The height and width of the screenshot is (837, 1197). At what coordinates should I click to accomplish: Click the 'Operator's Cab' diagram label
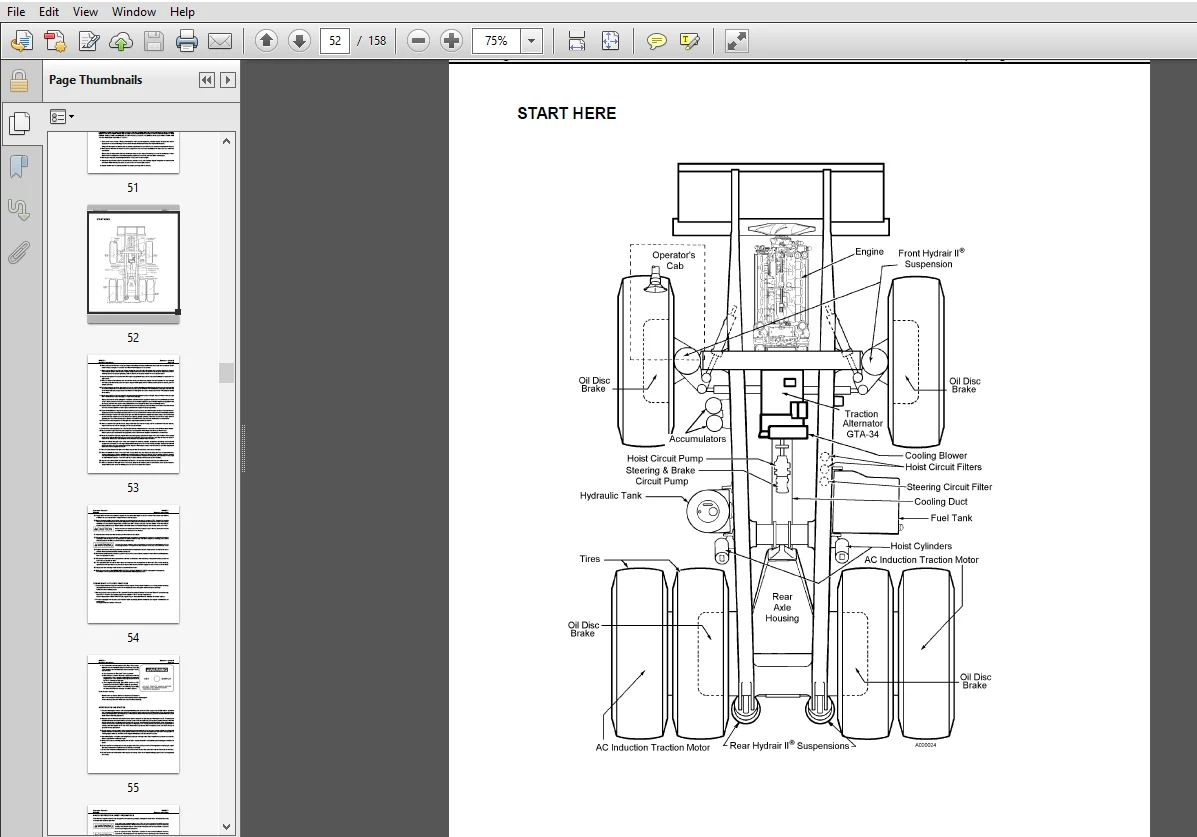674,260
